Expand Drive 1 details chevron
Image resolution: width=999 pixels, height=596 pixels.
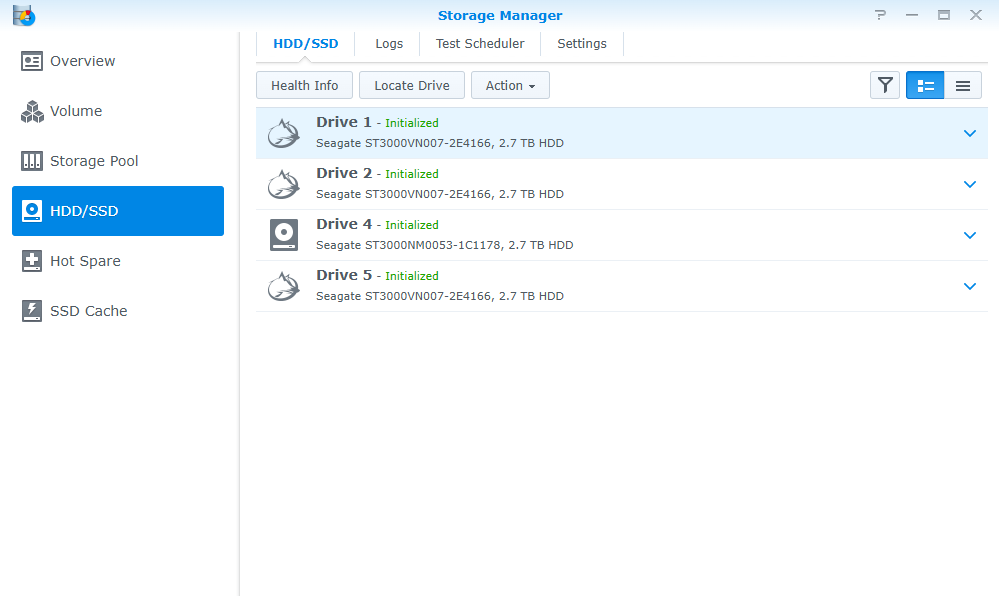pyautogui.click(x=970, y=133)
